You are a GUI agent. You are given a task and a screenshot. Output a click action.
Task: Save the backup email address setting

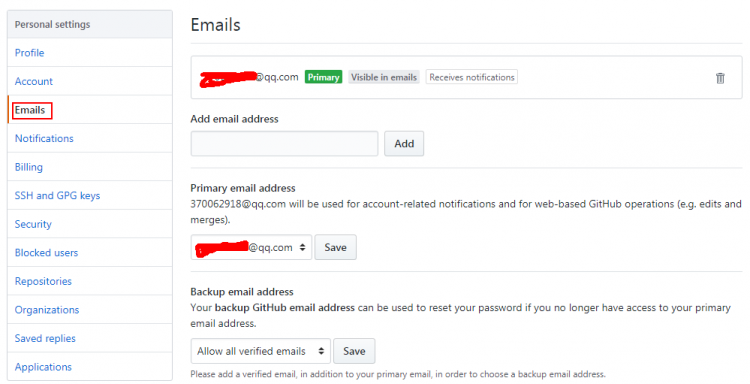[x=354, y=351]
